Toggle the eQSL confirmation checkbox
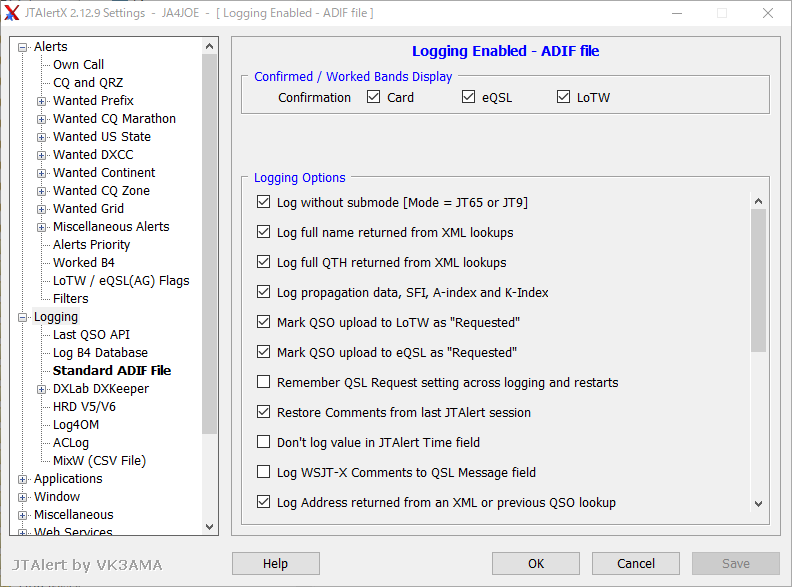This screenshot has width=792, height=587. click(468, 96)
